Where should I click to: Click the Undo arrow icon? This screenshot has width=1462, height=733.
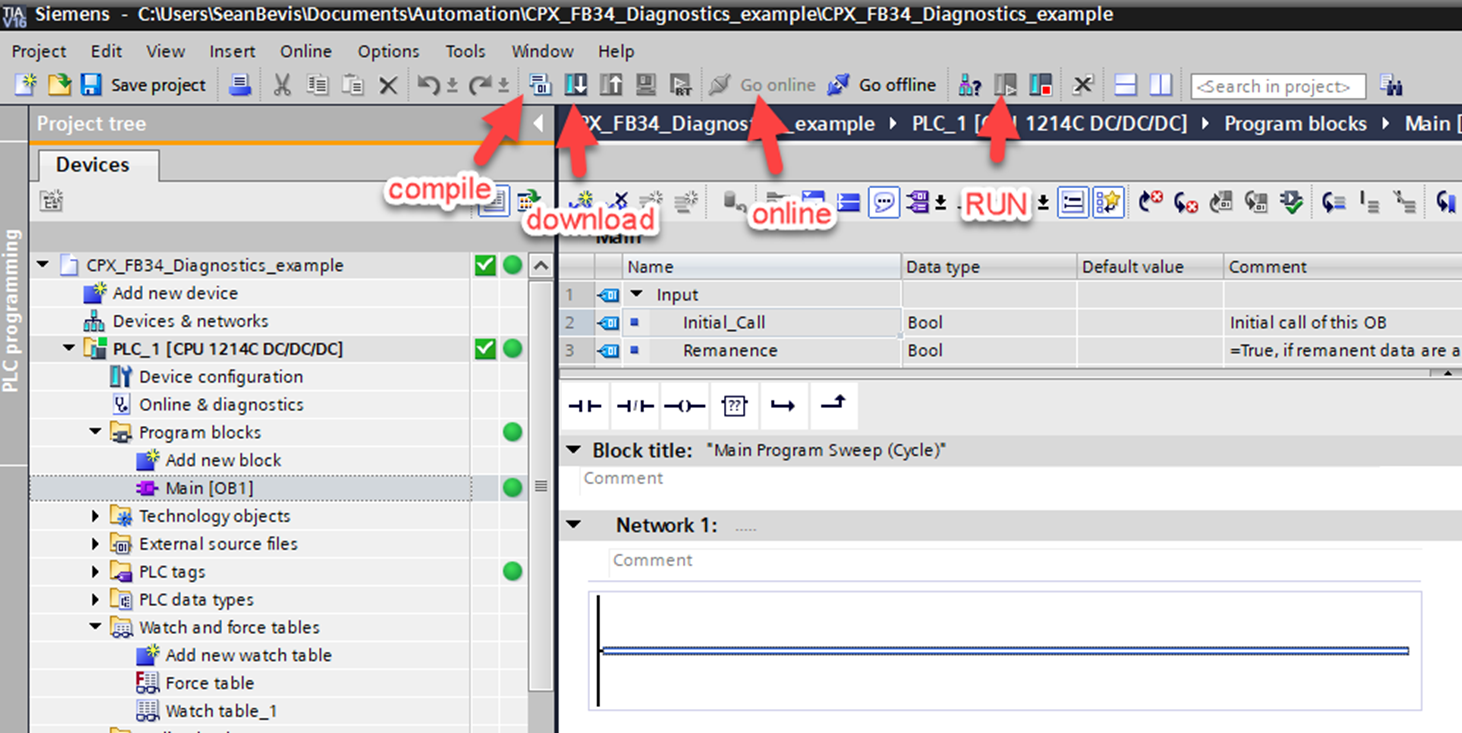tap(429, 86)
